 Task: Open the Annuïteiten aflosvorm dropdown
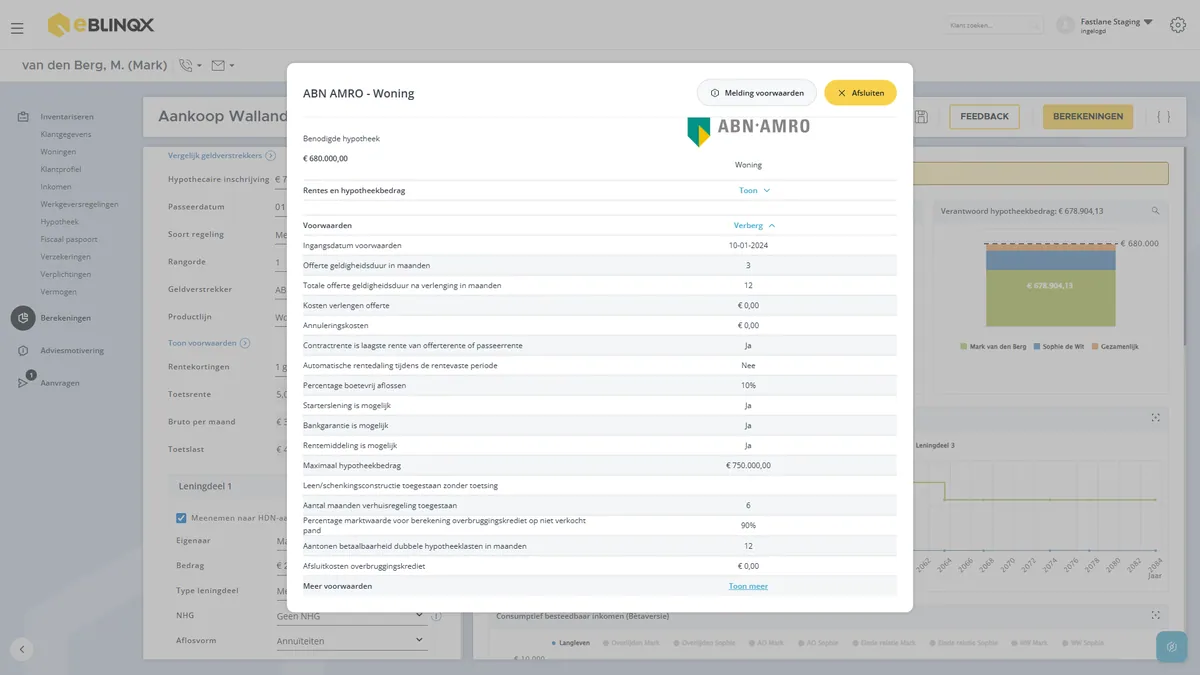click(352, 641)
